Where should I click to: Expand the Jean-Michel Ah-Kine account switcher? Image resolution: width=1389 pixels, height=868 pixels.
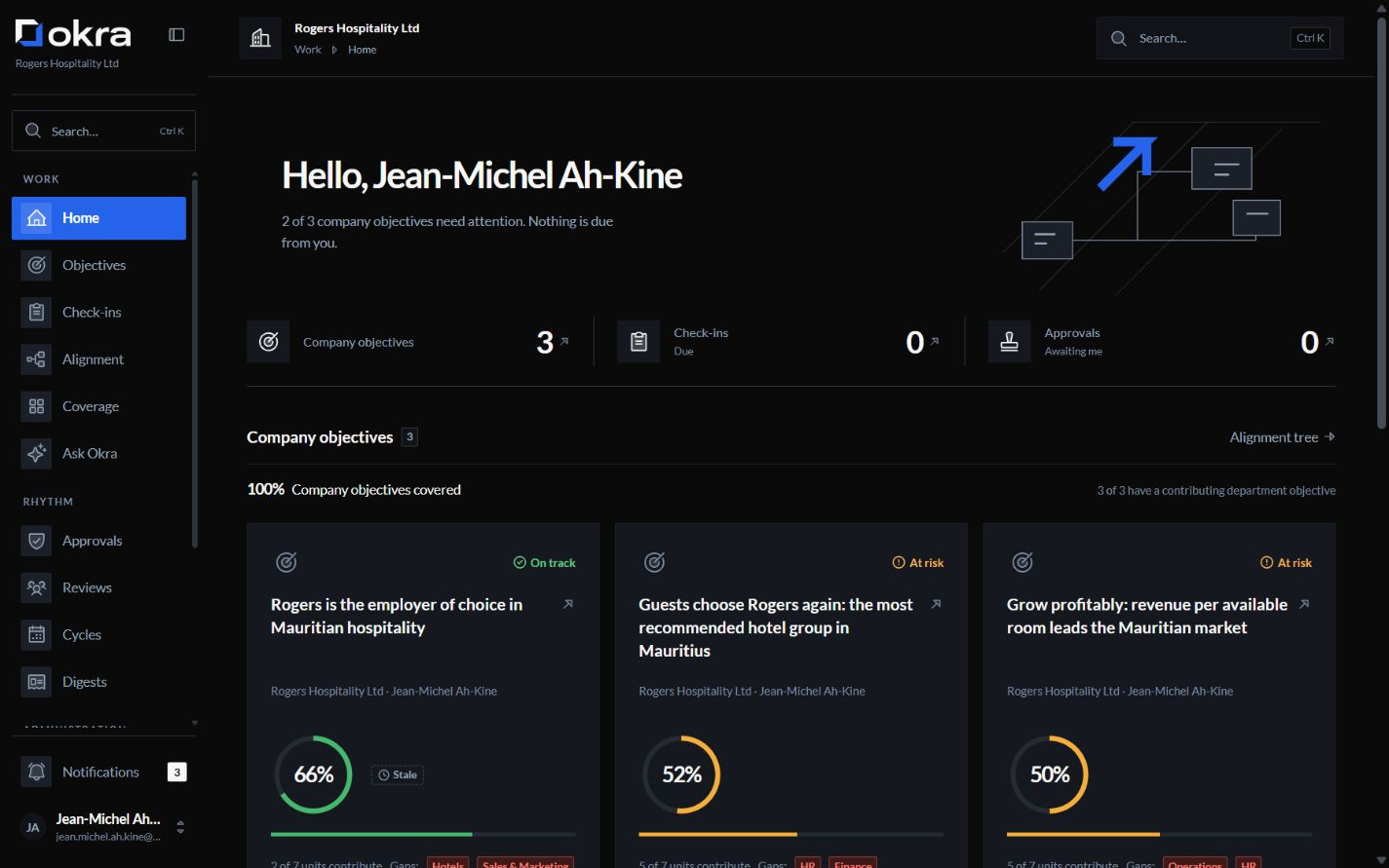pos(180,827)
